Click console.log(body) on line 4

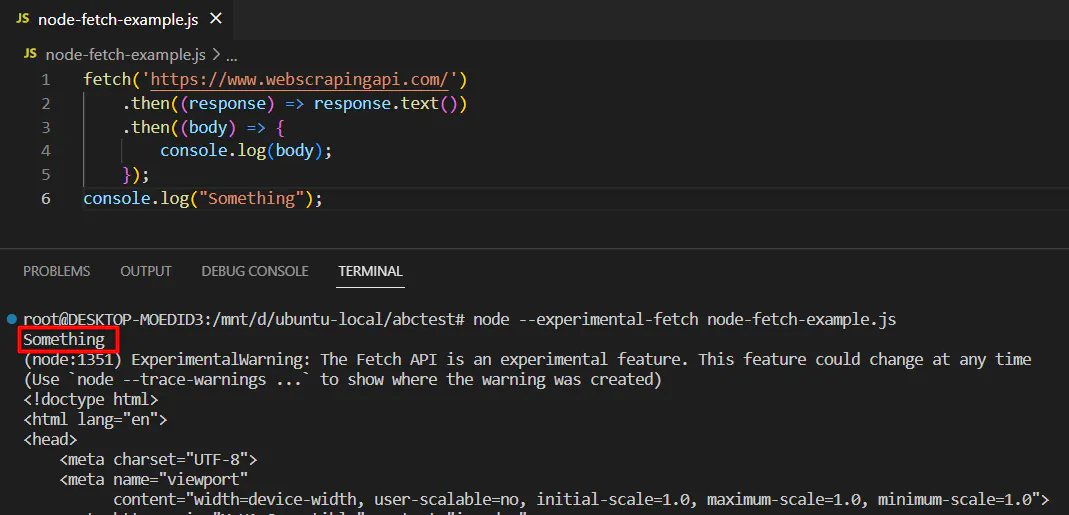241,151
